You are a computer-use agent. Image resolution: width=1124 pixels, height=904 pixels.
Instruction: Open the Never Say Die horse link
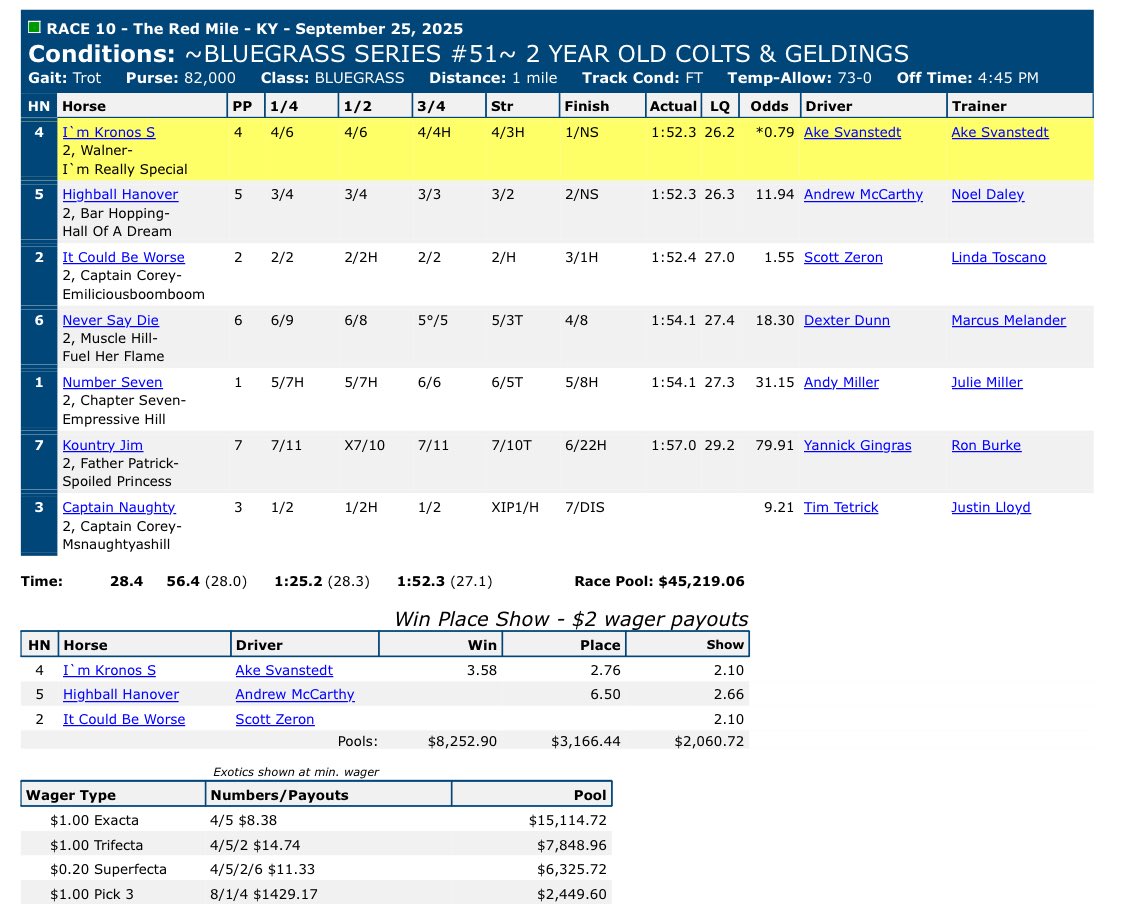coord(110,320)
